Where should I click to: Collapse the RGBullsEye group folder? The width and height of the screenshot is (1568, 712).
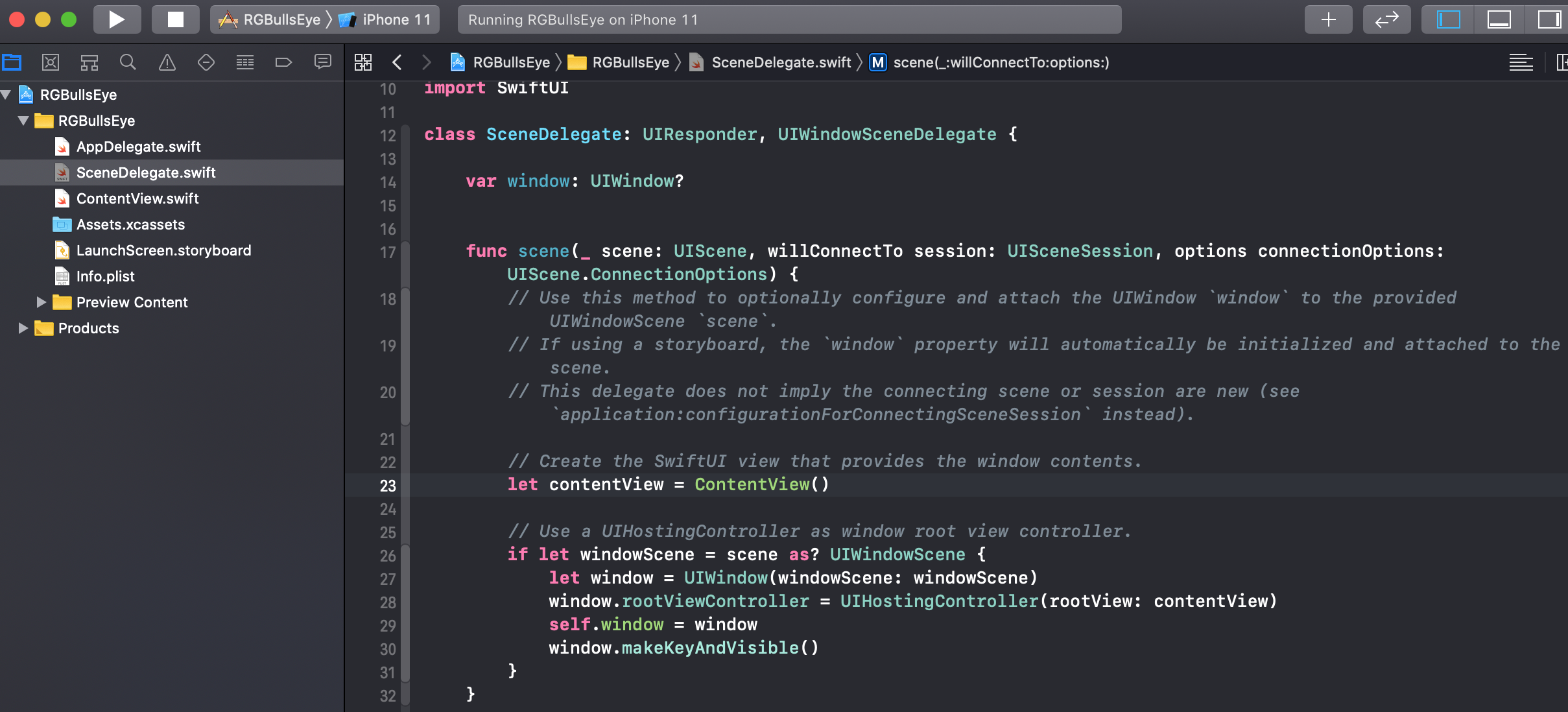[23, 121]
